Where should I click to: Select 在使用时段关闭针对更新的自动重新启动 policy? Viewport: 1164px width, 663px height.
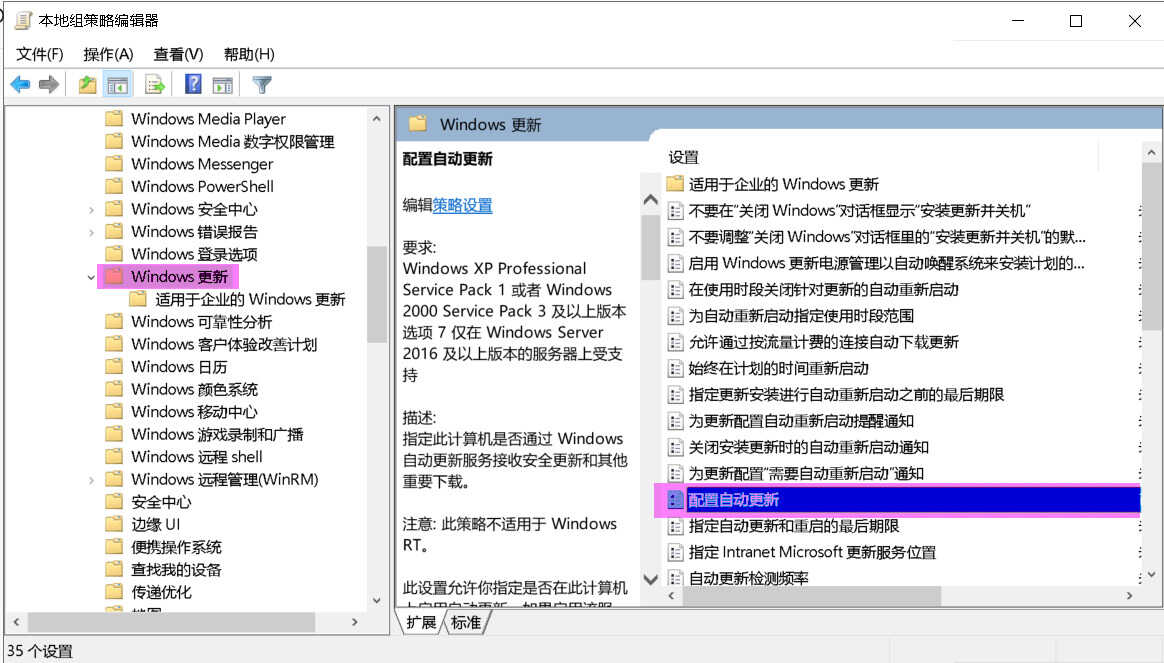824,290
